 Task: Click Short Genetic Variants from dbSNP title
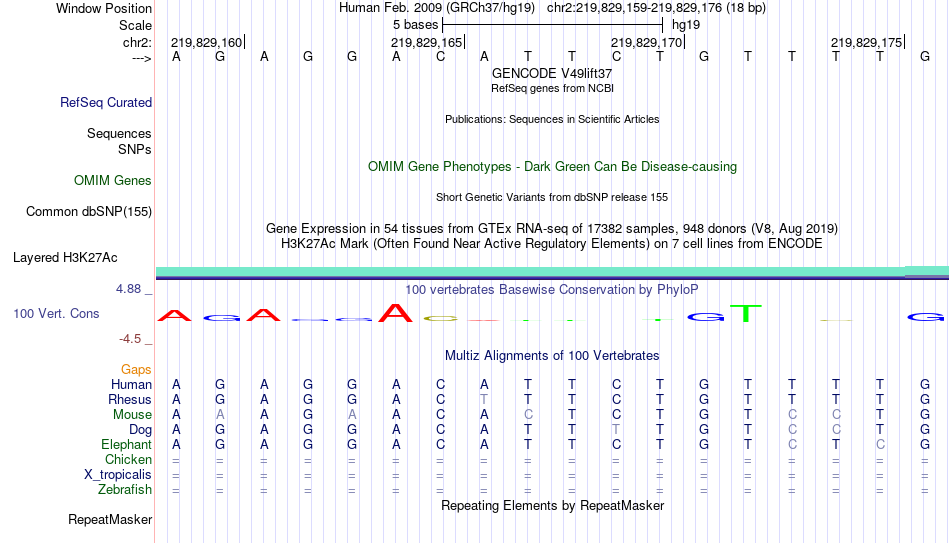[552, 198]
